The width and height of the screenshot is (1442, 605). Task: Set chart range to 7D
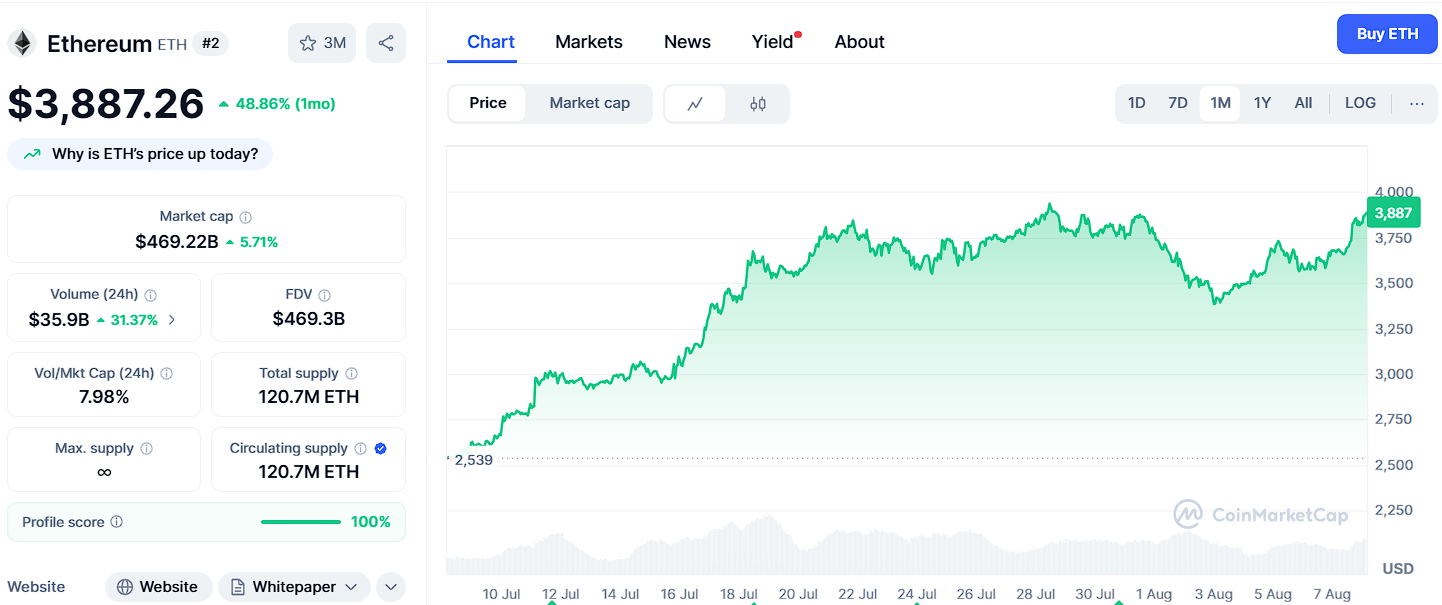1178,103
